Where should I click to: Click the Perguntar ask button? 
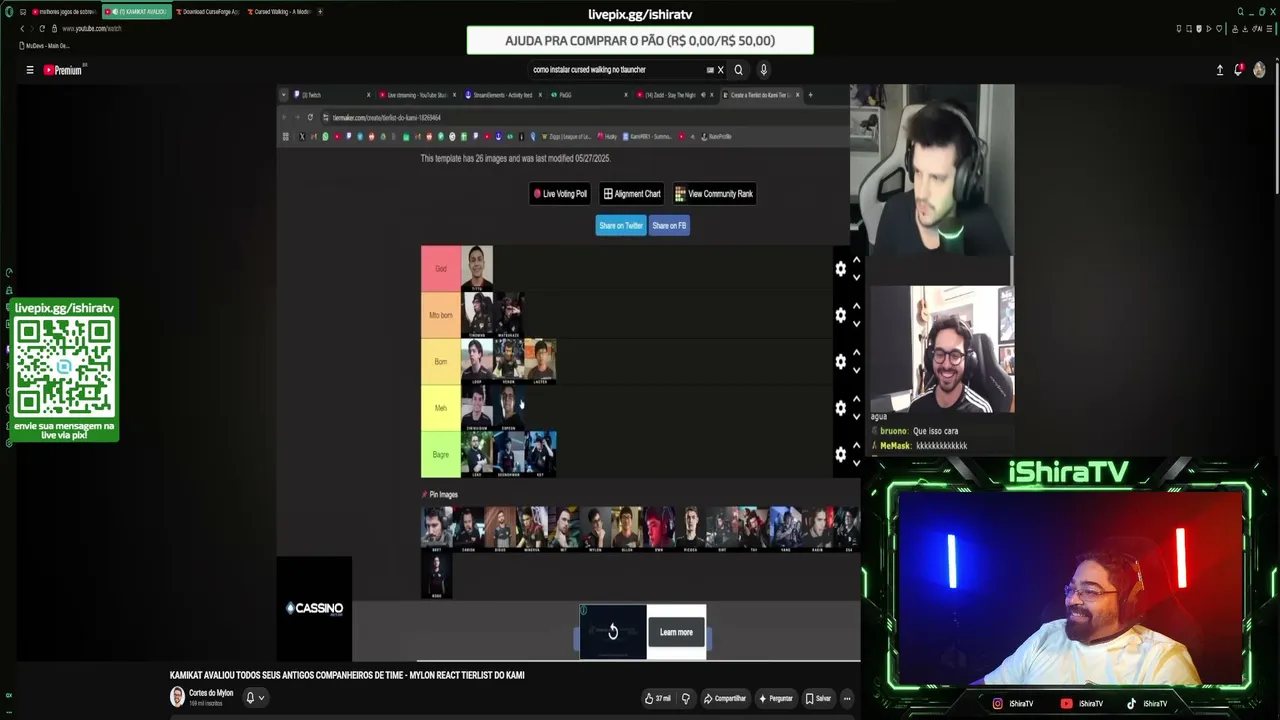pos(776,698)
